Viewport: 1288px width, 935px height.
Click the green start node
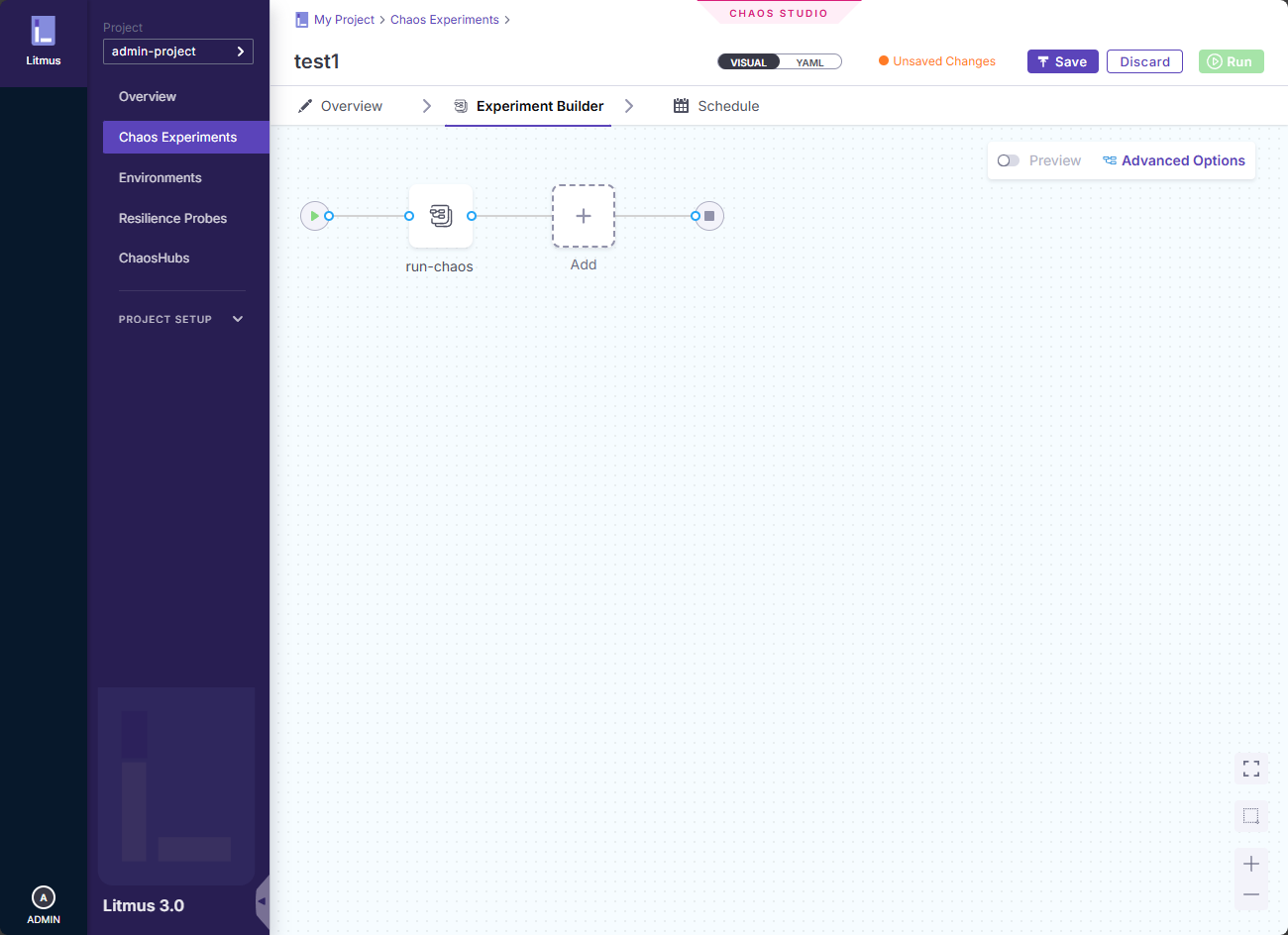click(x=315, y=216)
